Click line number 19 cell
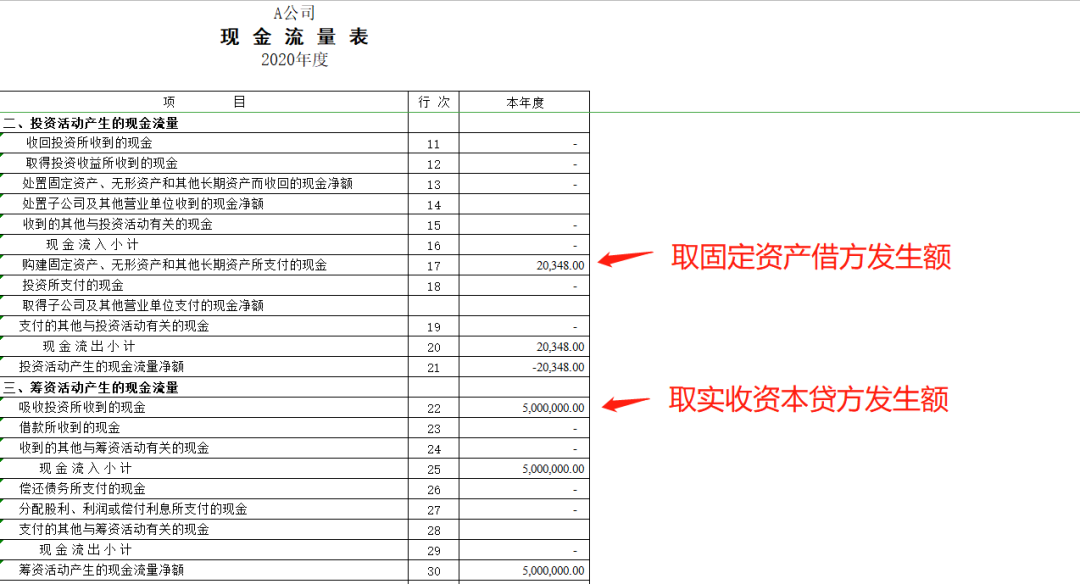This screenshot has height=584, width=1080. [x=433, y=327]
